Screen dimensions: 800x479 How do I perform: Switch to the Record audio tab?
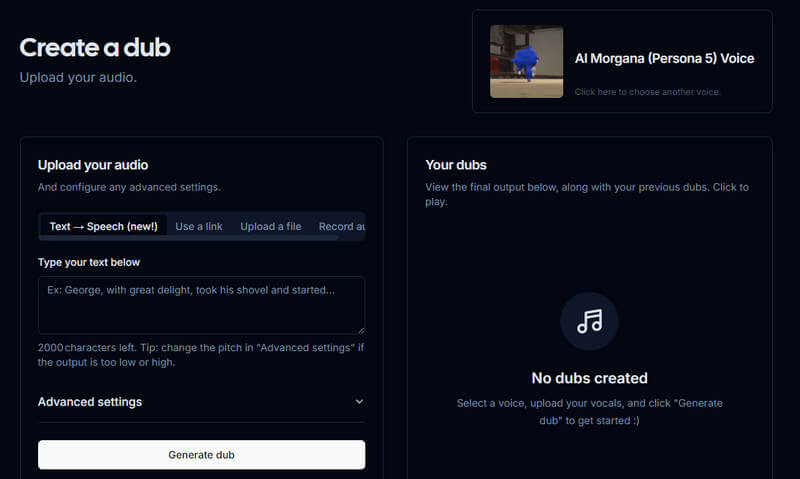[x=341, y=226]
